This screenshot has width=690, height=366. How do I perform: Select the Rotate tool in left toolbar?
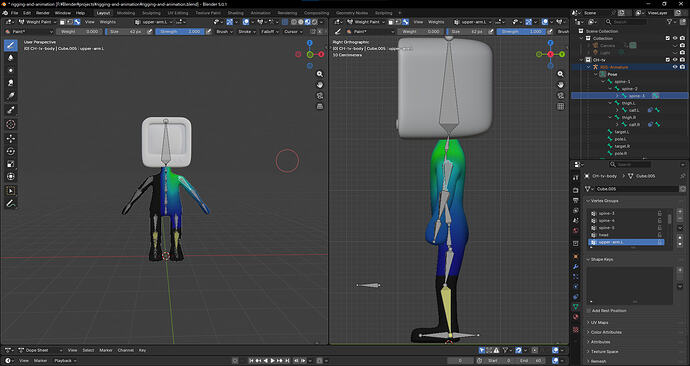[11, 151]
